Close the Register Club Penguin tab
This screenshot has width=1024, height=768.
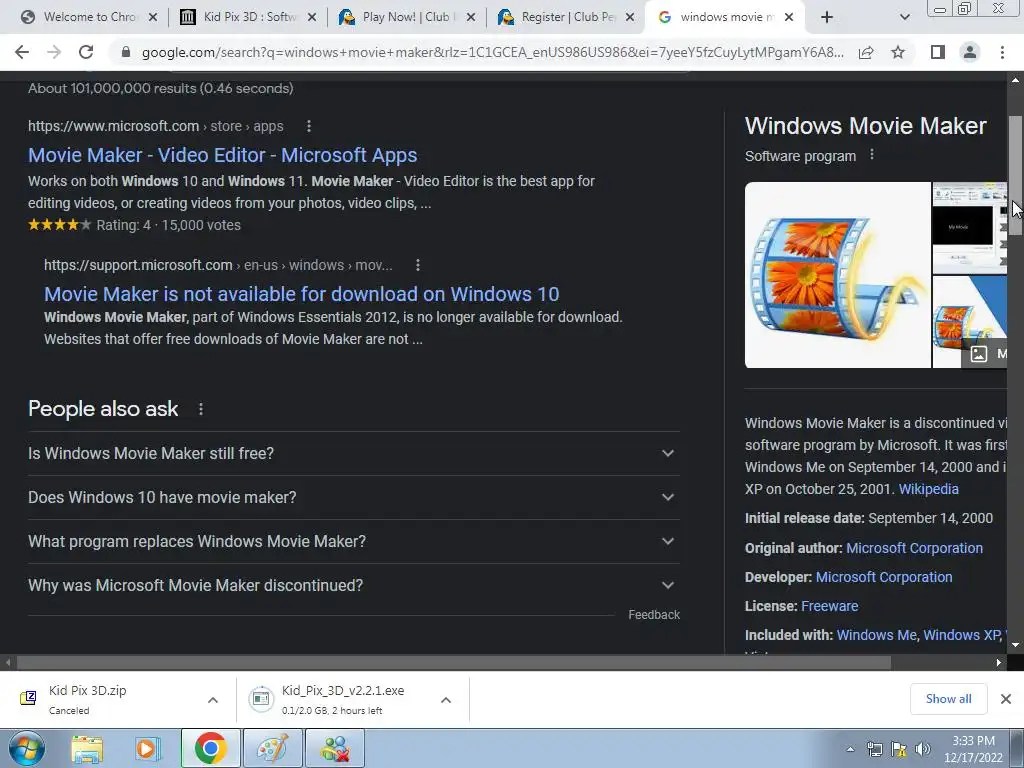coord(630,18)
